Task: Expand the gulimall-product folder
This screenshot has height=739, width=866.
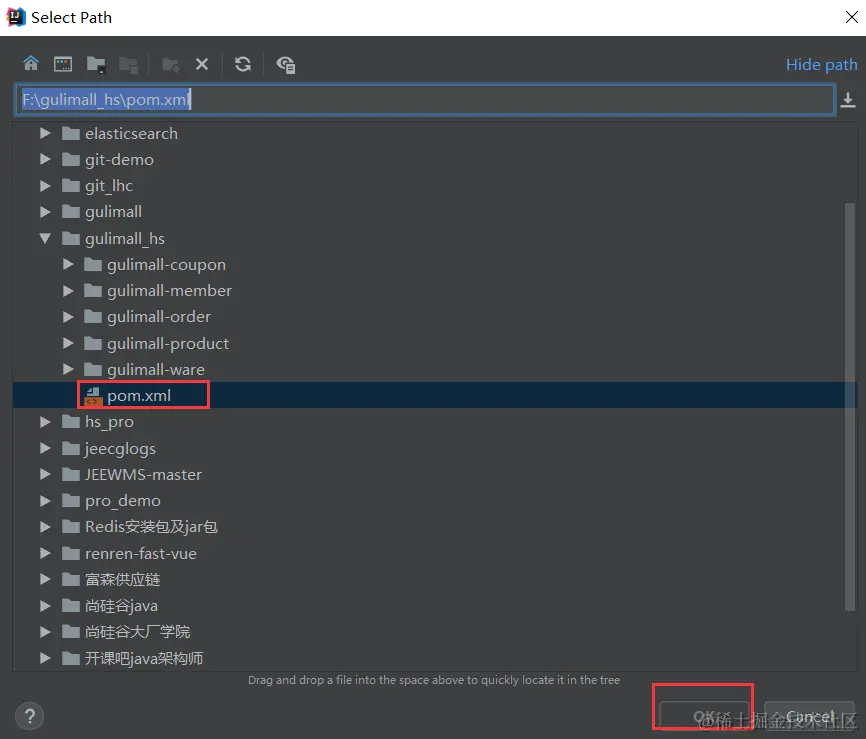Action: (68, 343)
